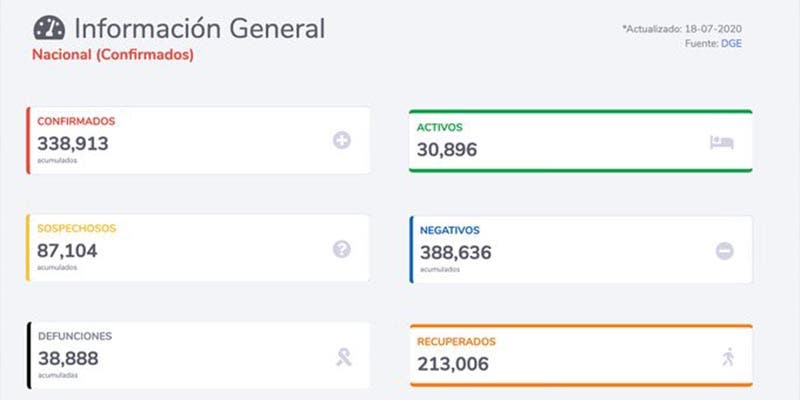This screenshot has width=800, height=400.
Task: Open the DGE source link
Action: coord(733,43)
